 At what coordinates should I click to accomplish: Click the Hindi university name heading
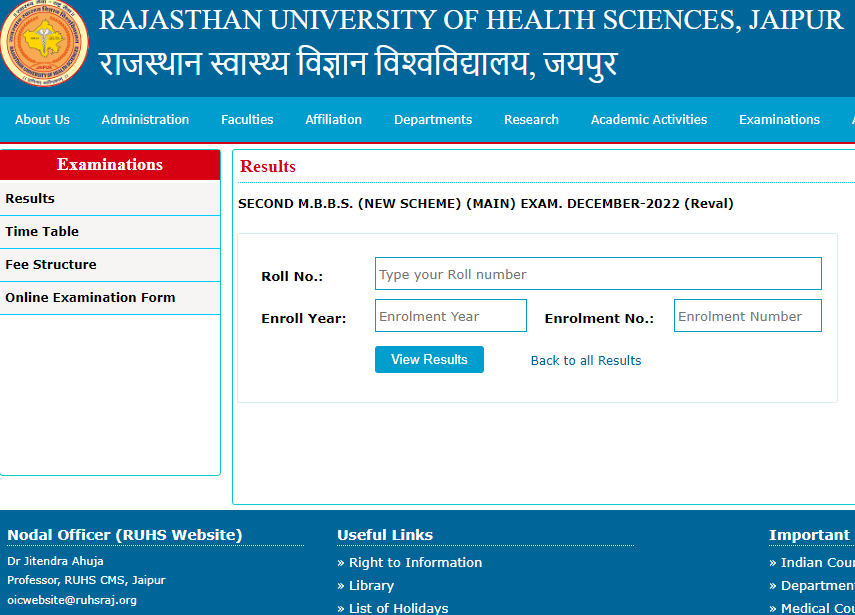(358, 64)
